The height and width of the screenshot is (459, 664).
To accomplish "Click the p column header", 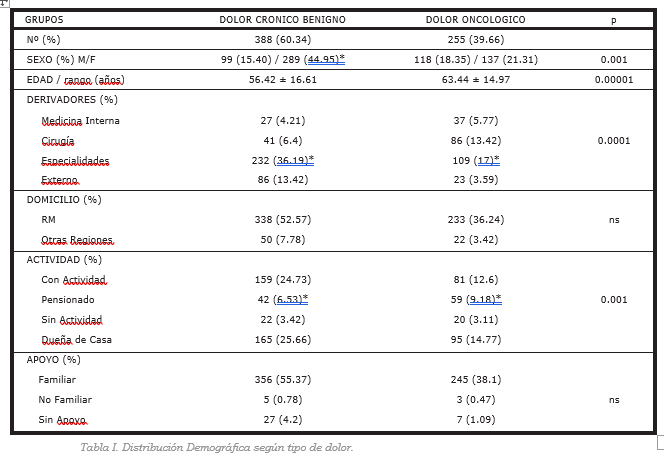I will (614, 20).
